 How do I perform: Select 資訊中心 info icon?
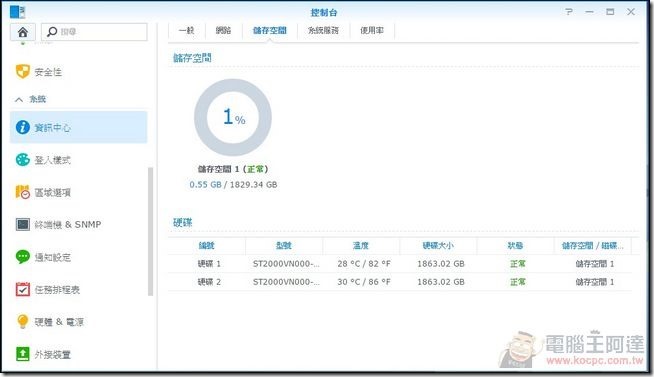point(23,127)
